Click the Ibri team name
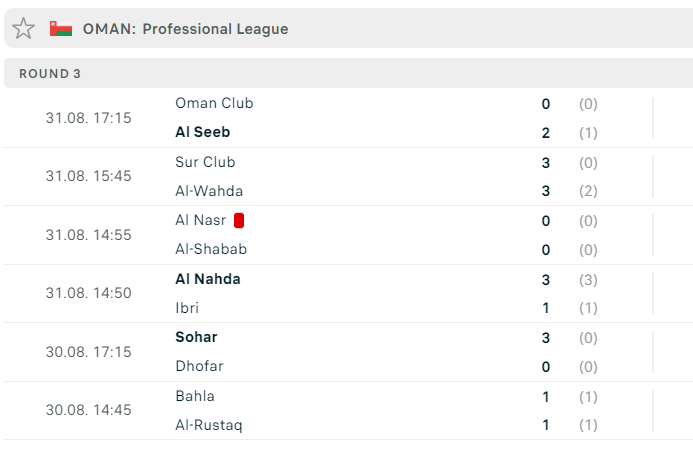Screen dimensions: 693x450 pos(187,308)
